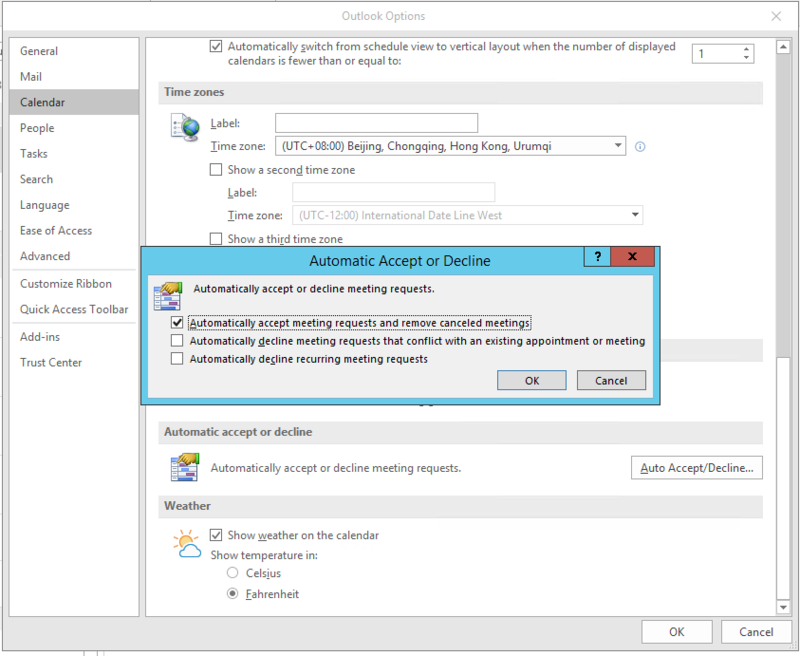Uncheck automatically accept meeting requests
The width and height of the screenshot is (800, 656).
pos(177,322)
